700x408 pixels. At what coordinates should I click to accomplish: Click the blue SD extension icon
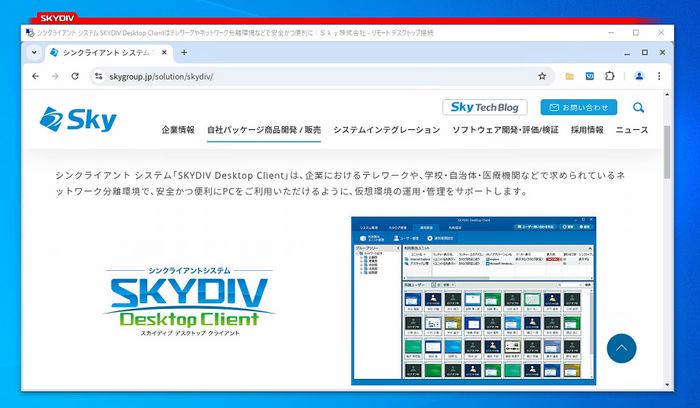click(x=590, y=76)
